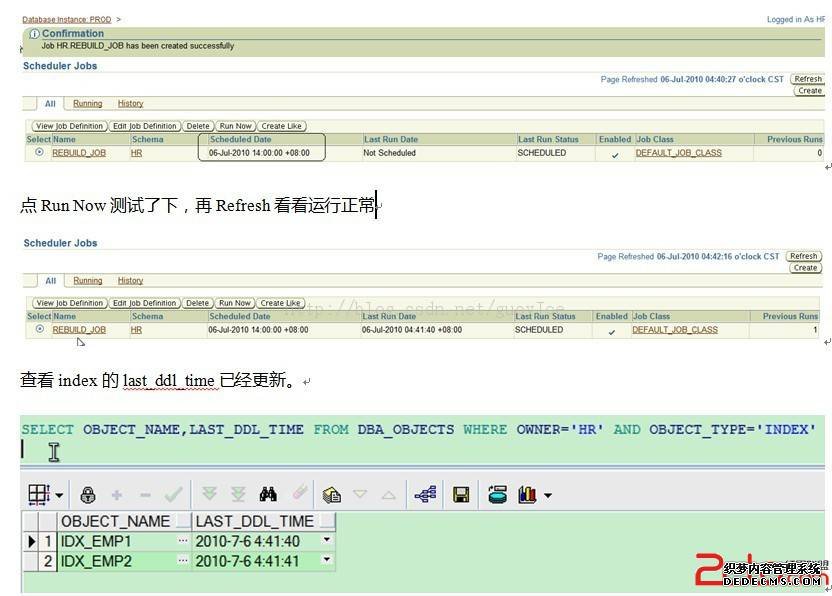The image size is (832, 596).
Task: Select REBUILD_JOB radio button in first jobs table
Action: click(40, 153)
